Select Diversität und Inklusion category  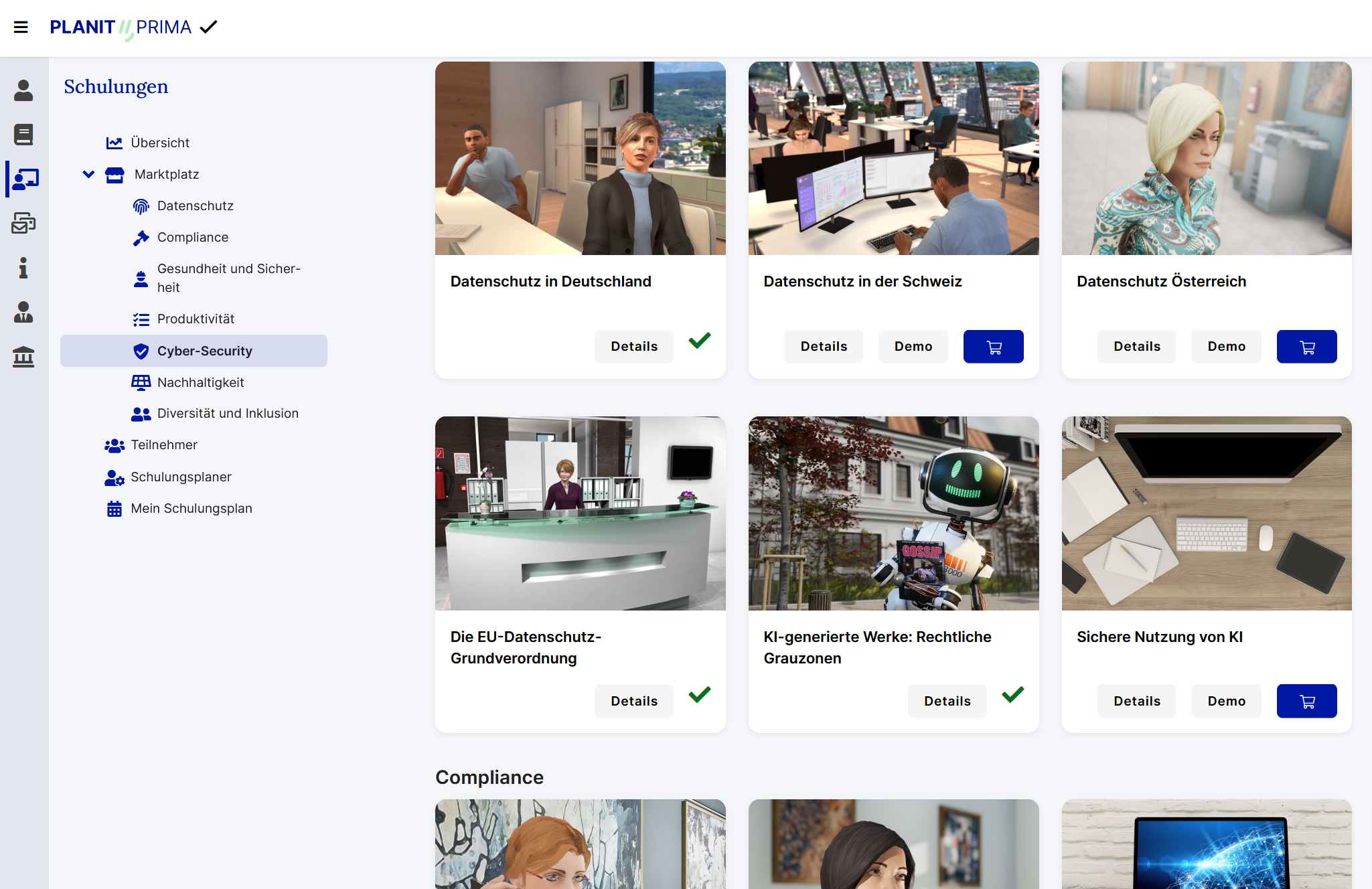228,413
